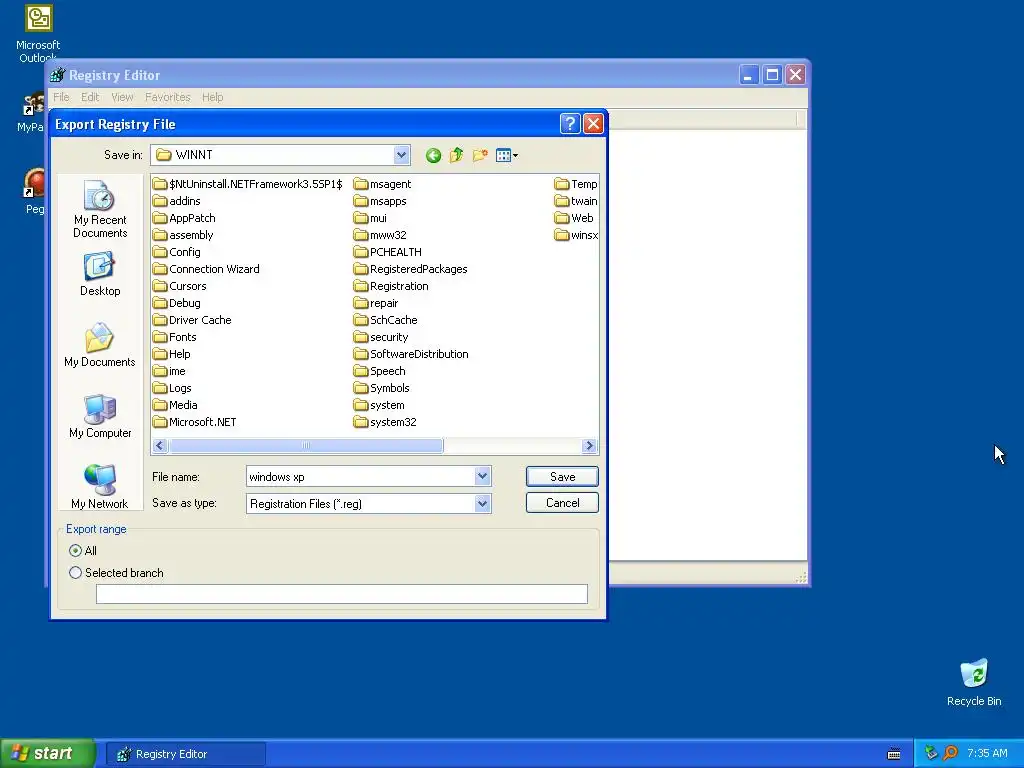Select the Temp folder
The width and height of the screenshot is (1024, 768).
tap(576, 184)
